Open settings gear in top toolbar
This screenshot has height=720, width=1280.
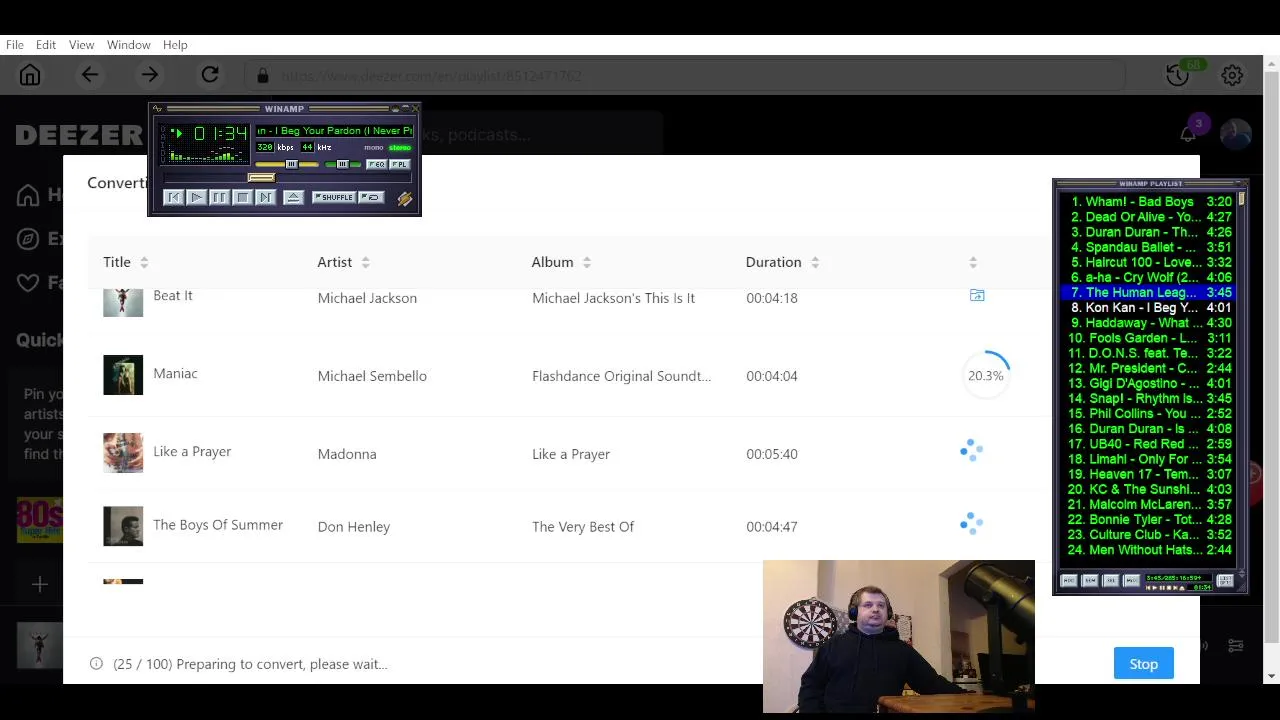pos(1232,75)
